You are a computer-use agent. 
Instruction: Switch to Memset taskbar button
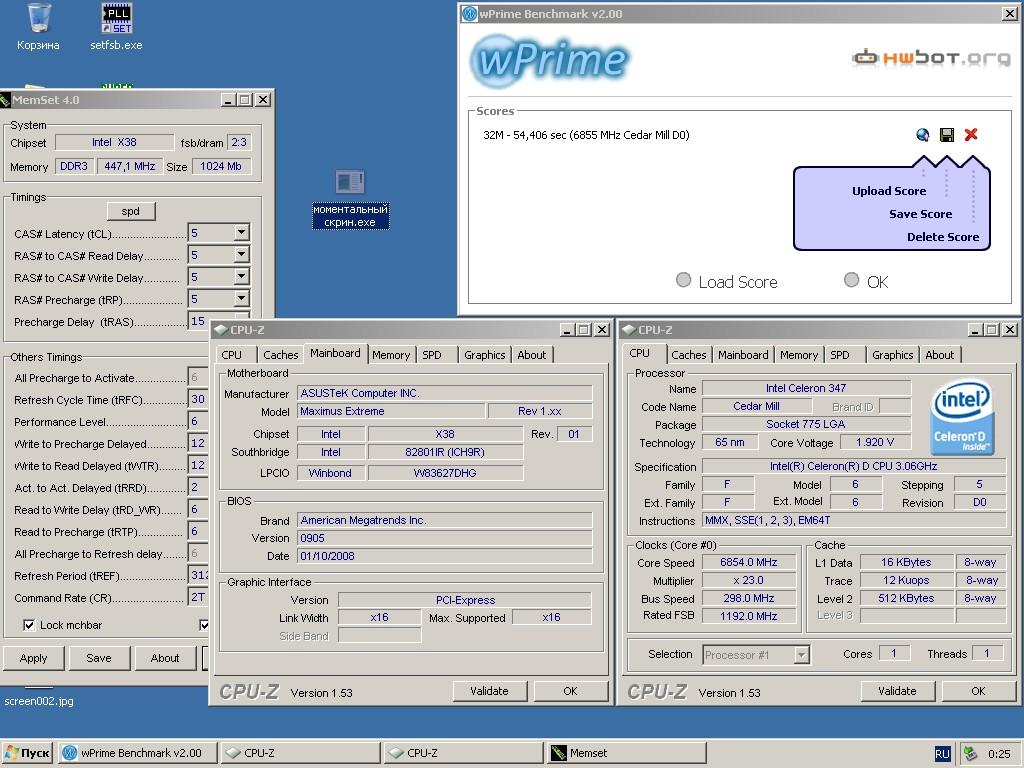pyautogui.click(x=627, y=753)
